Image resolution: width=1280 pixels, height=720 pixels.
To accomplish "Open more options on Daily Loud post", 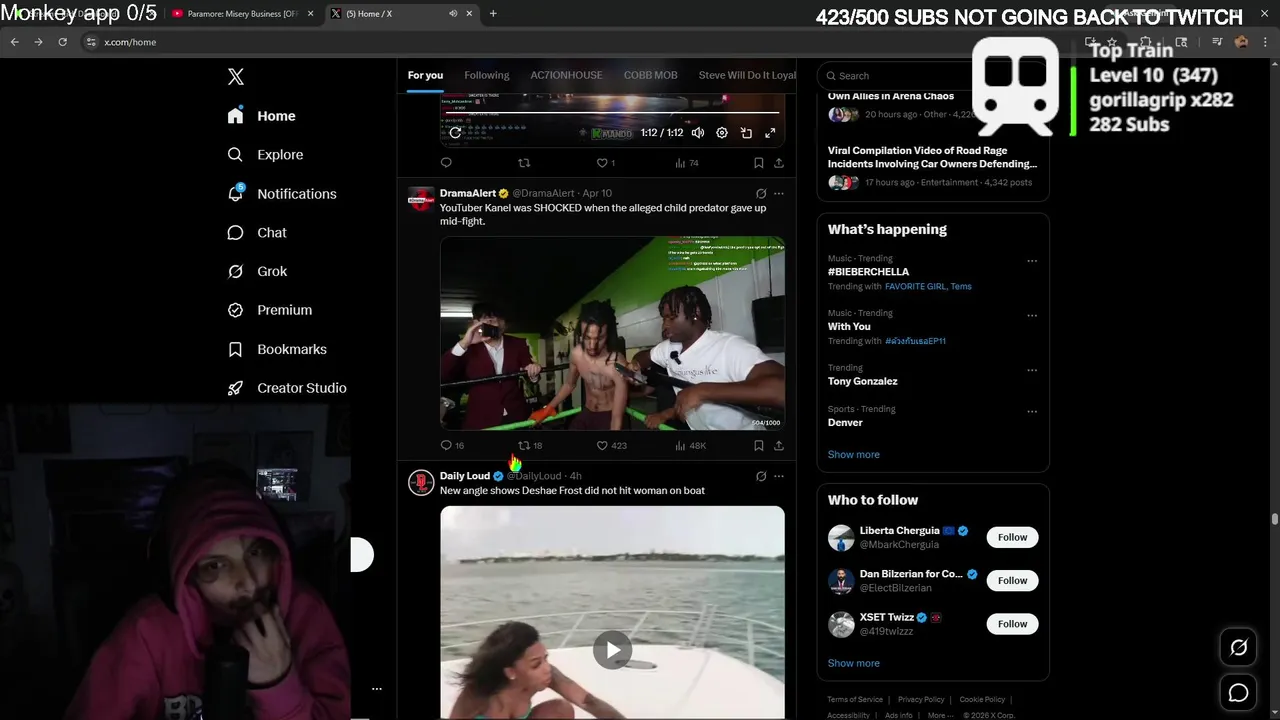I will [x=779, y=476].
